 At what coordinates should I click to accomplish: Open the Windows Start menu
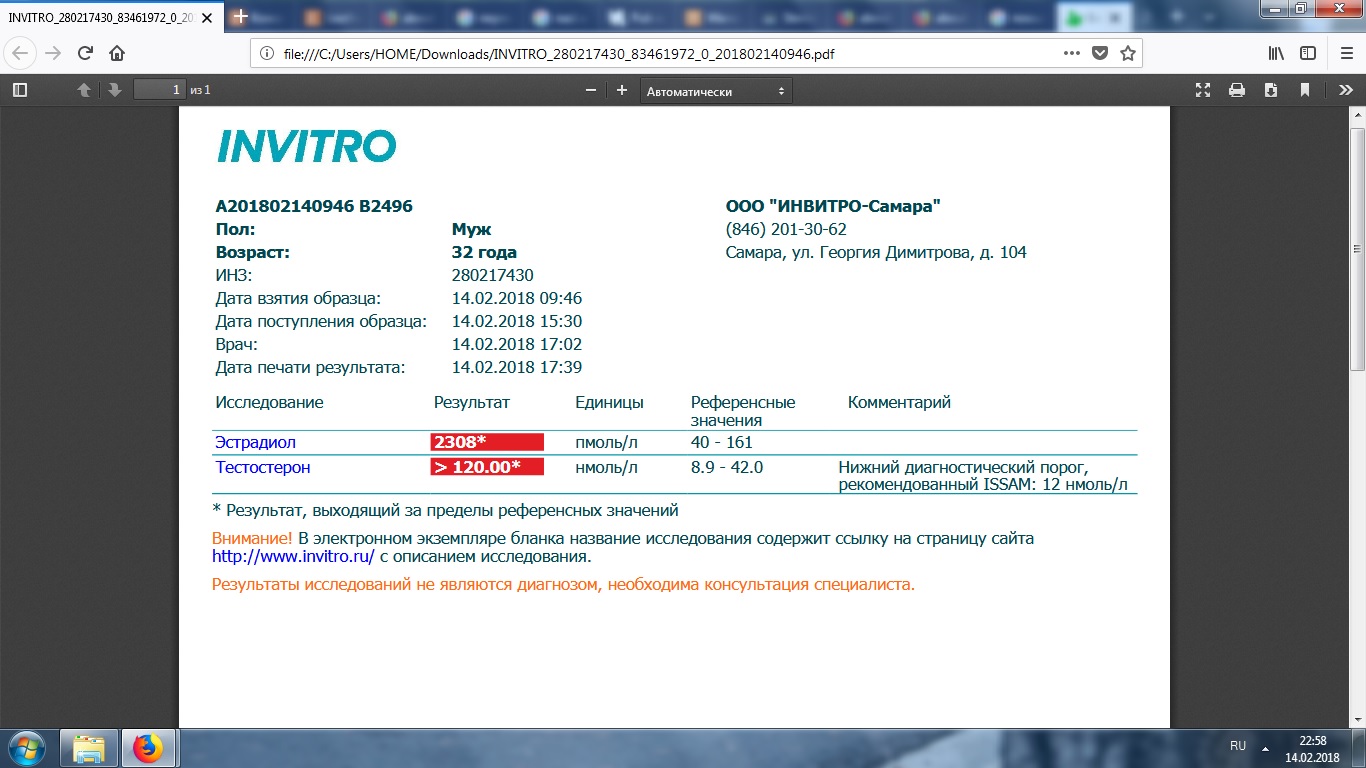coord(27,747)
